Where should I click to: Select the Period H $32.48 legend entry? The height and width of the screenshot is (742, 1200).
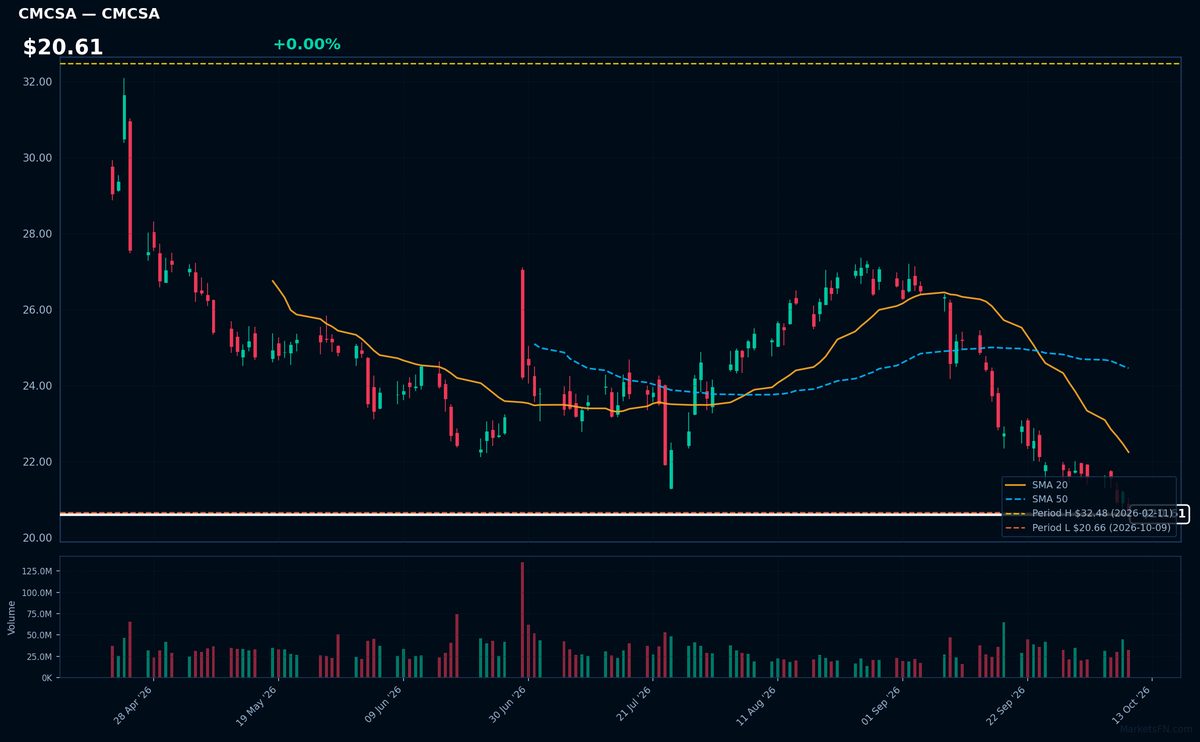1088,513
